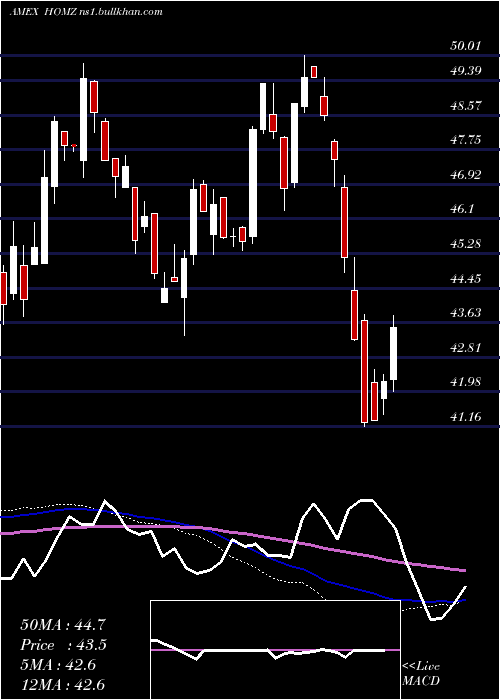The image size is (500, 700).
Task: Click the last white candlestick on the chart
Action: [394, 353]
